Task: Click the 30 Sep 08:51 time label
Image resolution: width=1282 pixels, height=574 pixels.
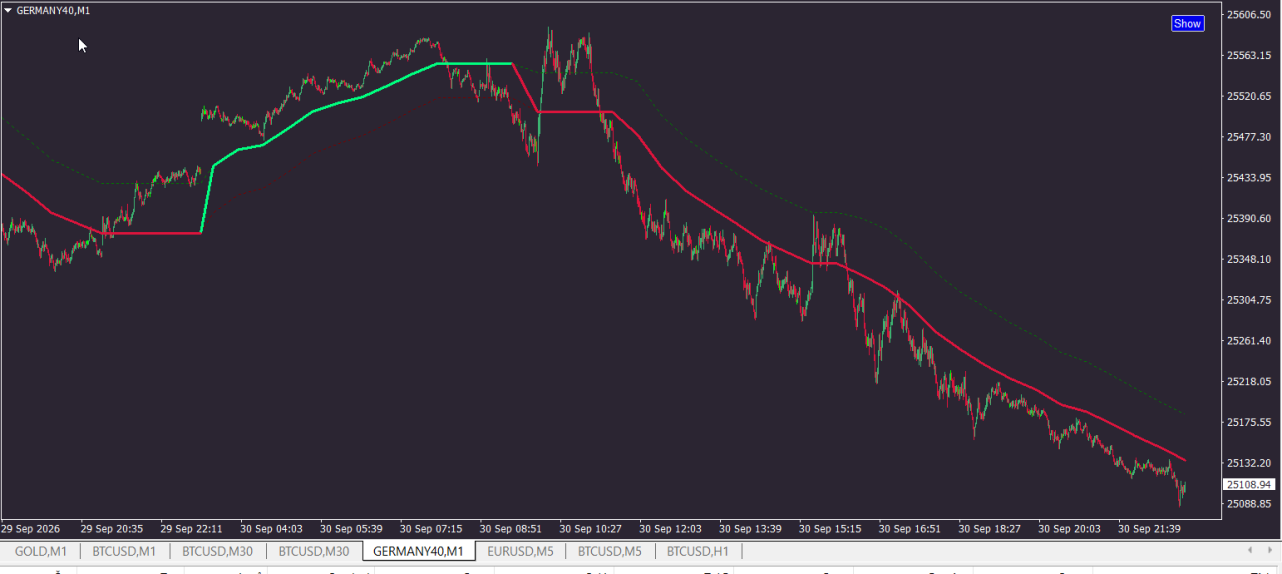Action: pyautogui.click(x=511, y=529)
